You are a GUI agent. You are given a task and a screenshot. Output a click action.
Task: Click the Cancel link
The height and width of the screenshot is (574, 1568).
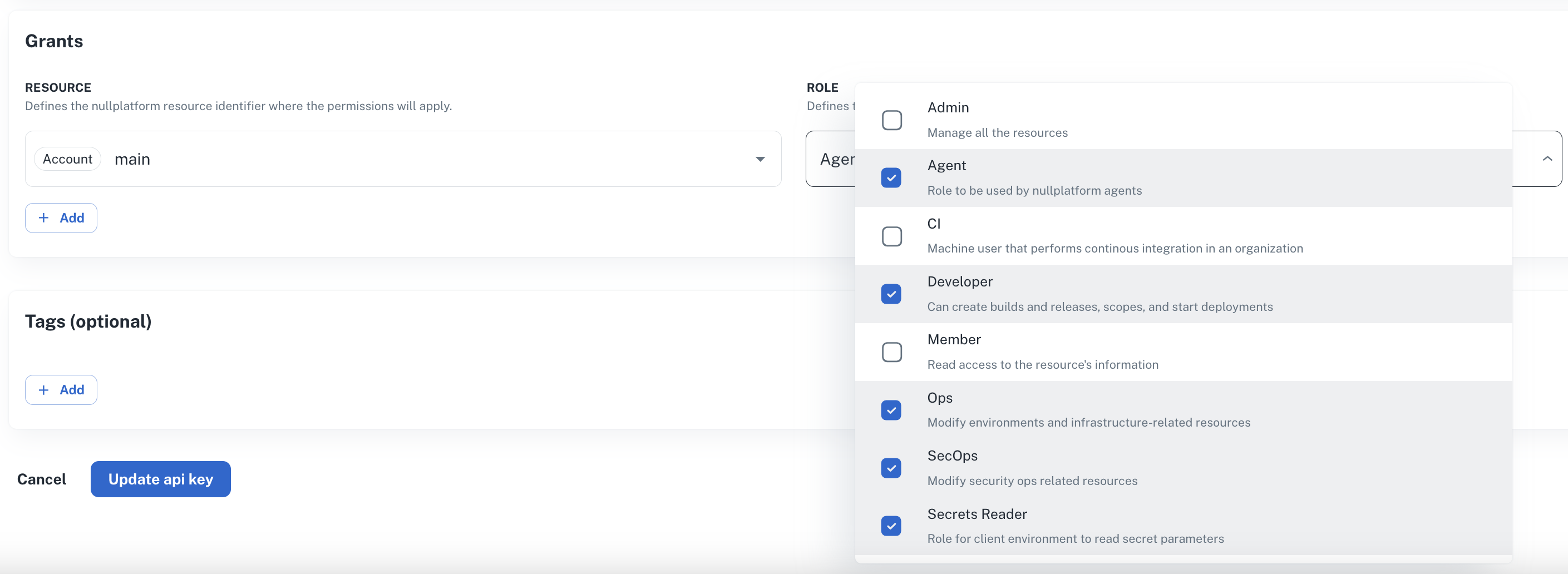coord(41,479)
